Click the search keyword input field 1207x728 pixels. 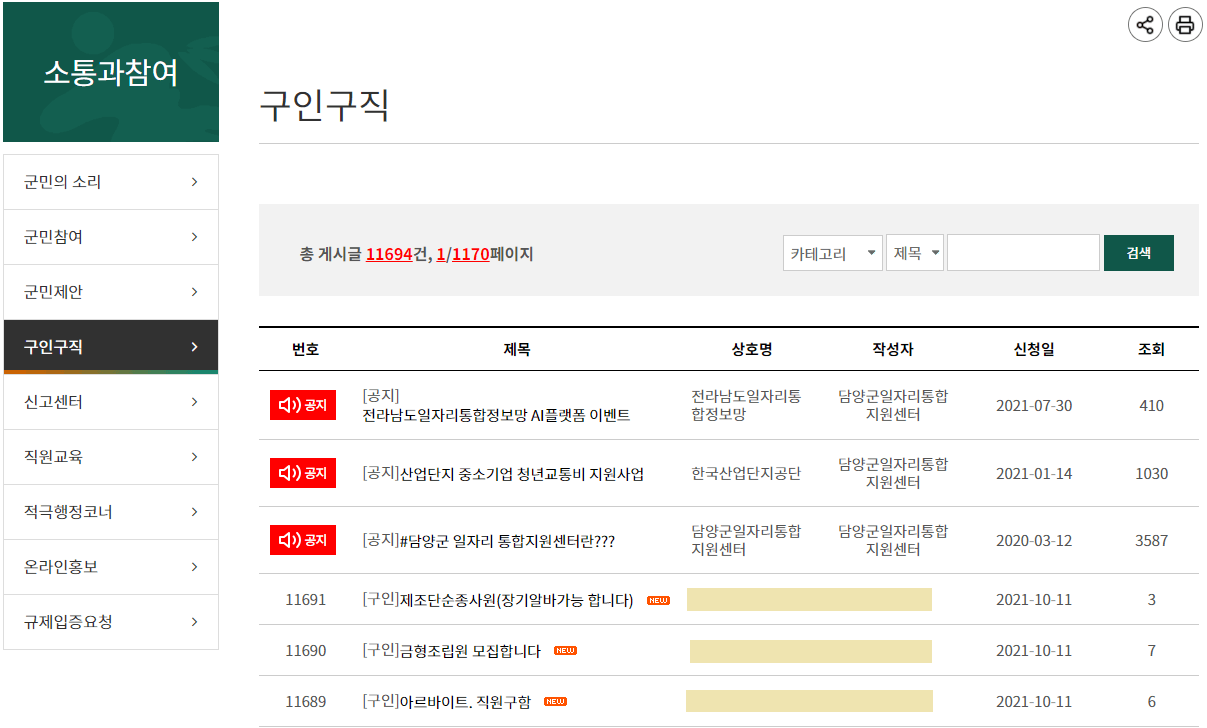coord(1023,252)
